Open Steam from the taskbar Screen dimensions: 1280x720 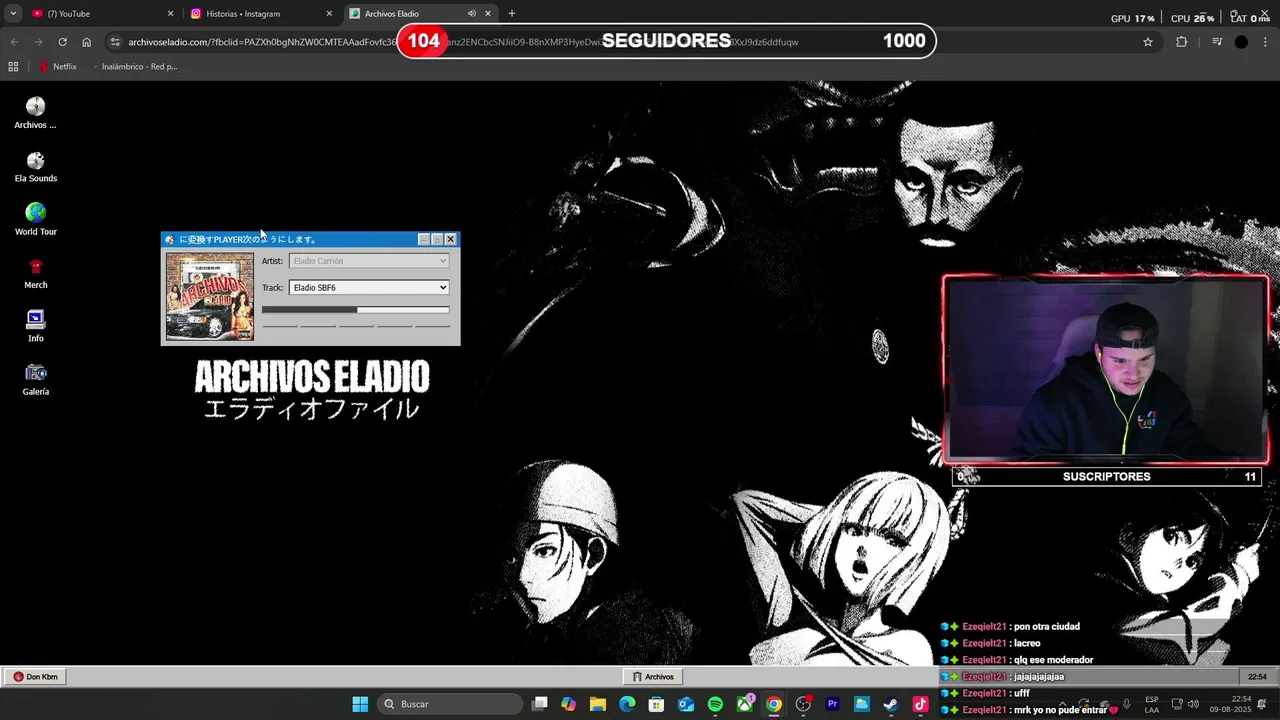point(890,704)
